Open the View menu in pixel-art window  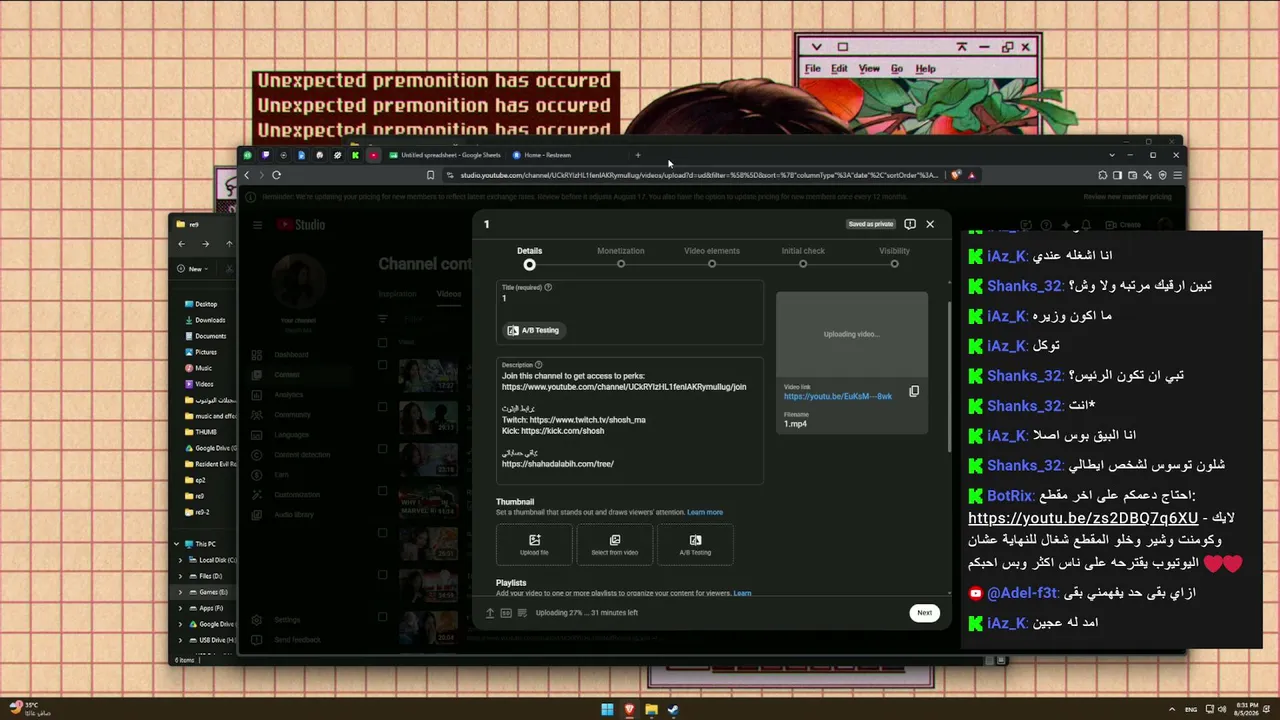[x=869, y=69]
